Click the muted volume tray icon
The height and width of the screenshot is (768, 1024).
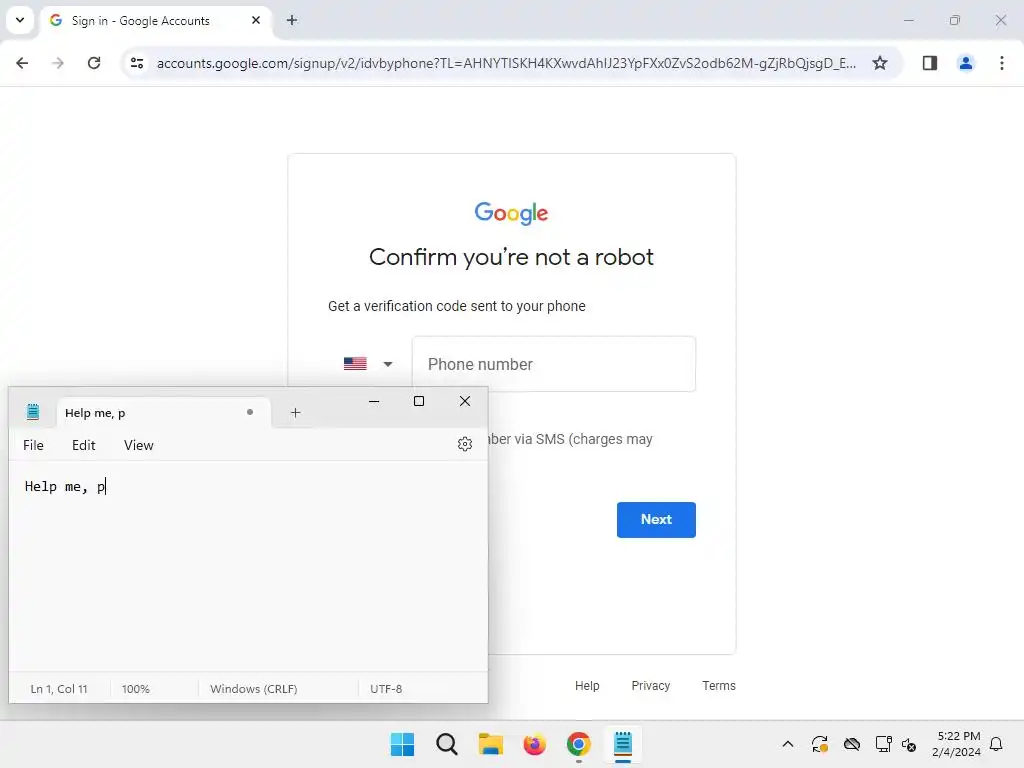909,744
